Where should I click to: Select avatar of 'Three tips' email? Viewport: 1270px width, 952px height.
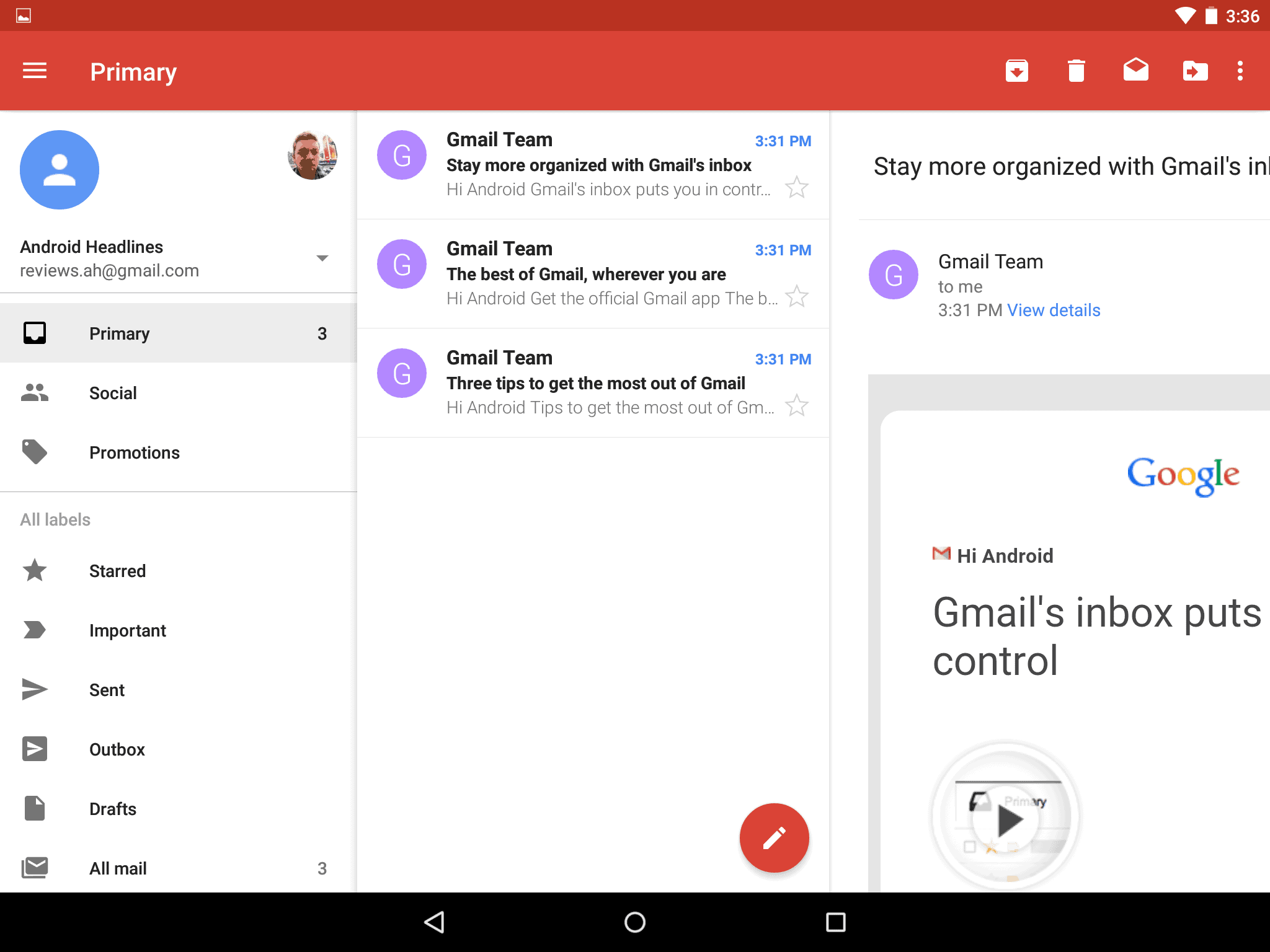tap(402, 373)
